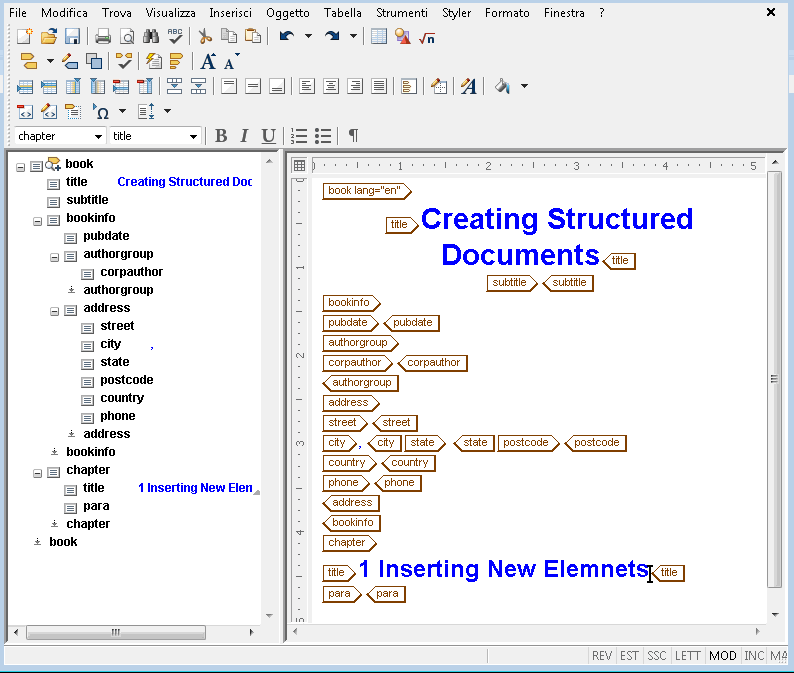
Task: Click the Check Completeness icon
Action: coord(124,61)
